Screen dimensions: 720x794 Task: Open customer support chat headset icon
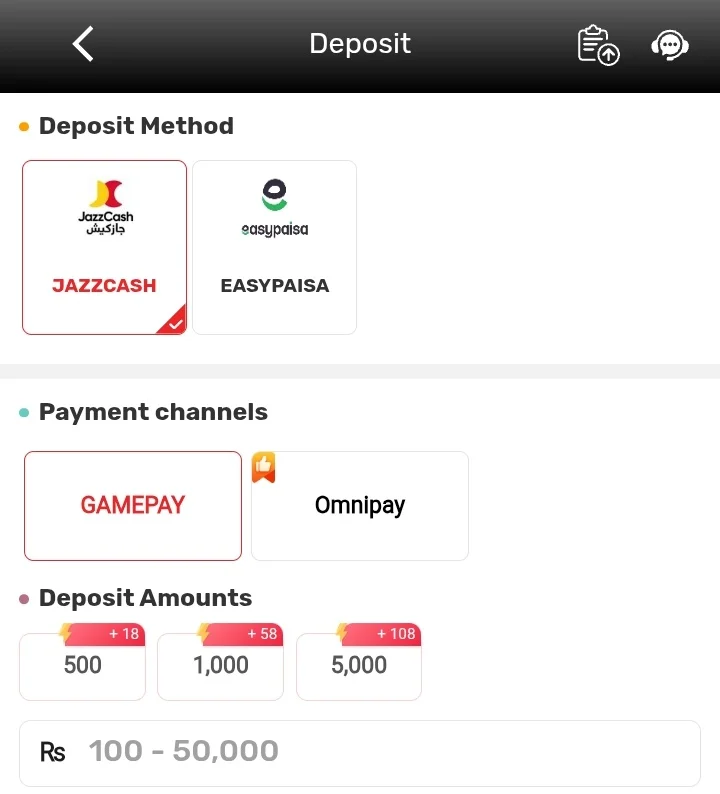[669, 46]
